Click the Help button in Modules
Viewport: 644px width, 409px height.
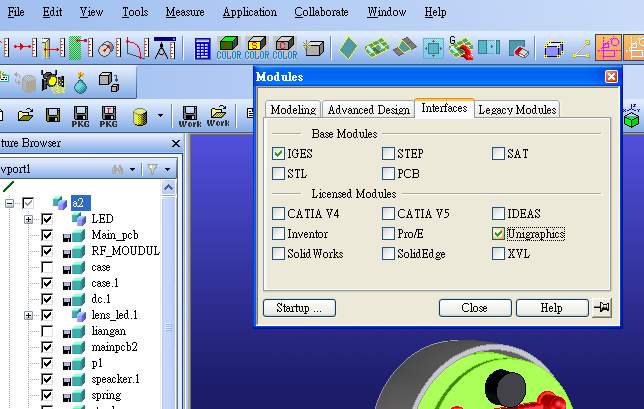click(x=552, y=308)
